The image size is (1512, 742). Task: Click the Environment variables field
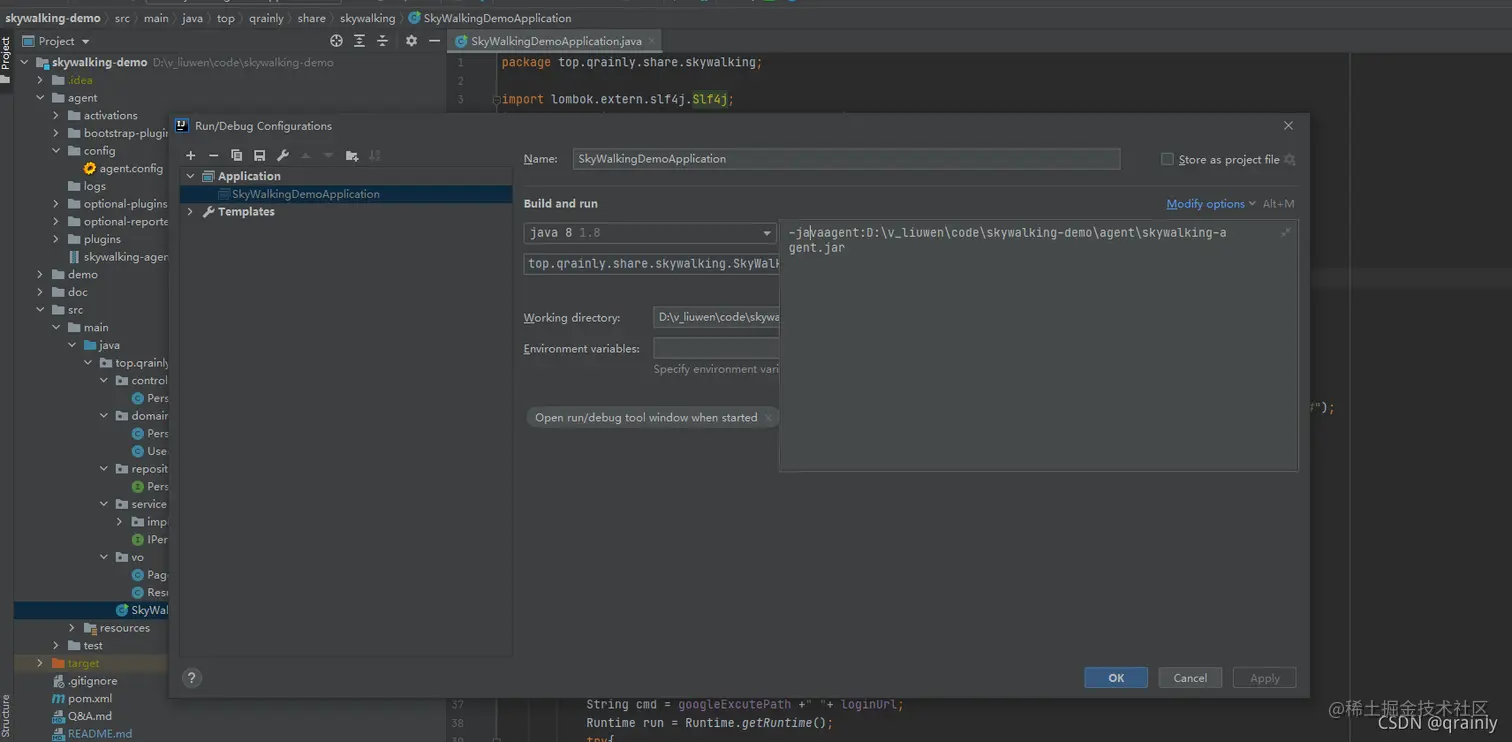pyautogui.click(x=716, y=349)
